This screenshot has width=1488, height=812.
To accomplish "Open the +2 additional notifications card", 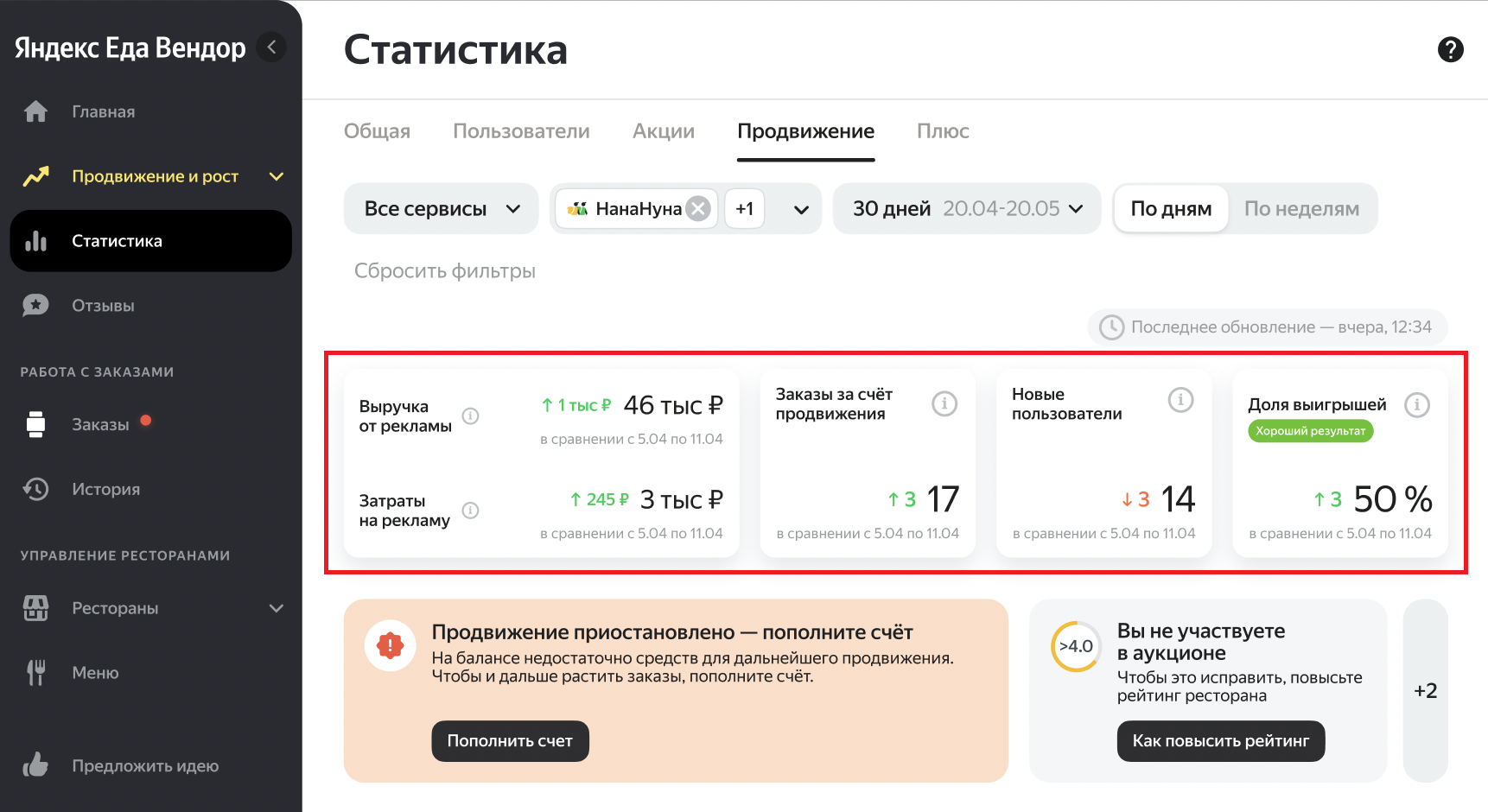I will pos(1425,691).
